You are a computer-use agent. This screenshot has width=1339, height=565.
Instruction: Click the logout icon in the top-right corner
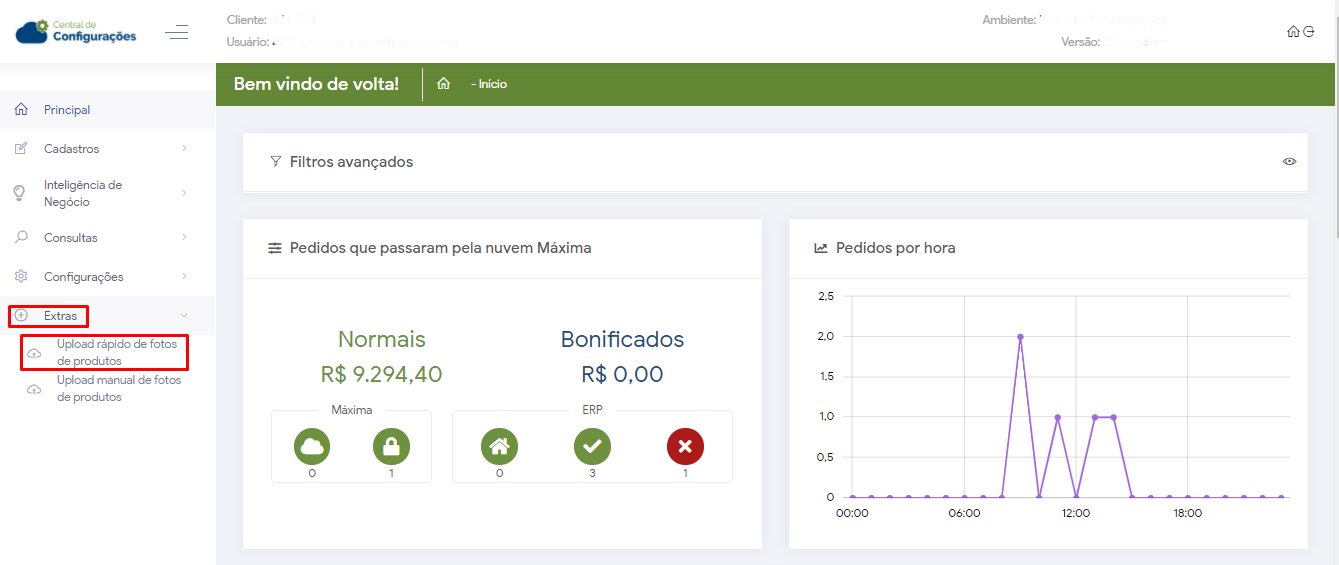[x=1308, y=32]
